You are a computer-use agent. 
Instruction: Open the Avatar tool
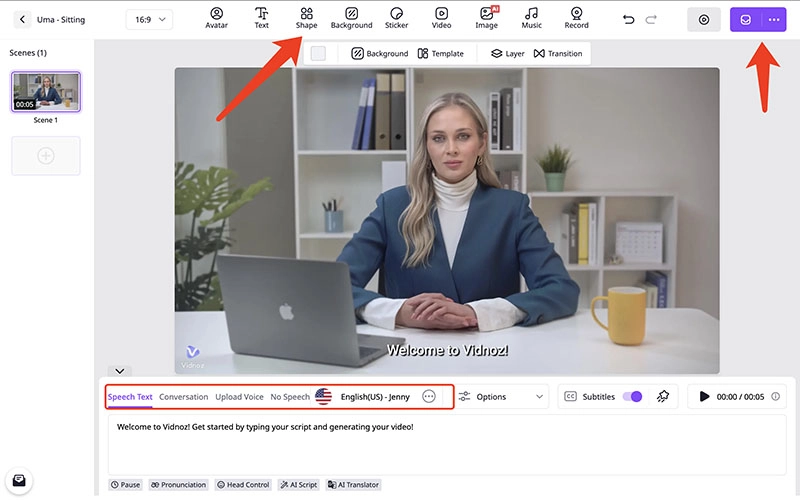216,18
